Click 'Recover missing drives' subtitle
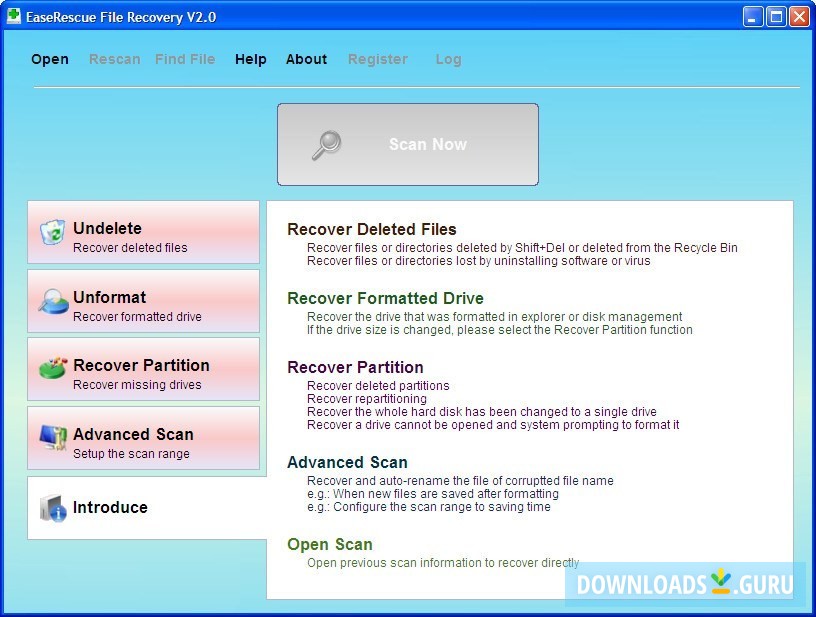Screen dimensions: 816x617 point(137,384)
